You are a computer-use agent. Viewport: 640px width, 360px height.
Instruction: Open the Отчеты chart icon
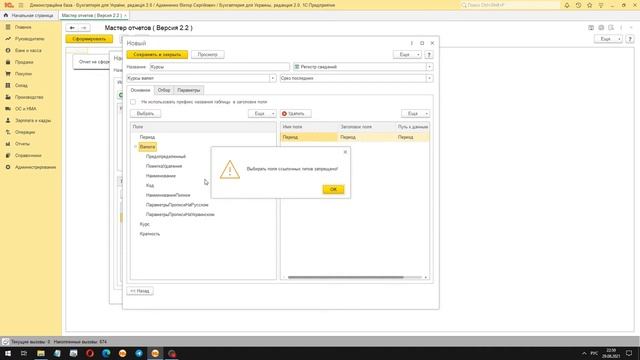coord(8,144)
